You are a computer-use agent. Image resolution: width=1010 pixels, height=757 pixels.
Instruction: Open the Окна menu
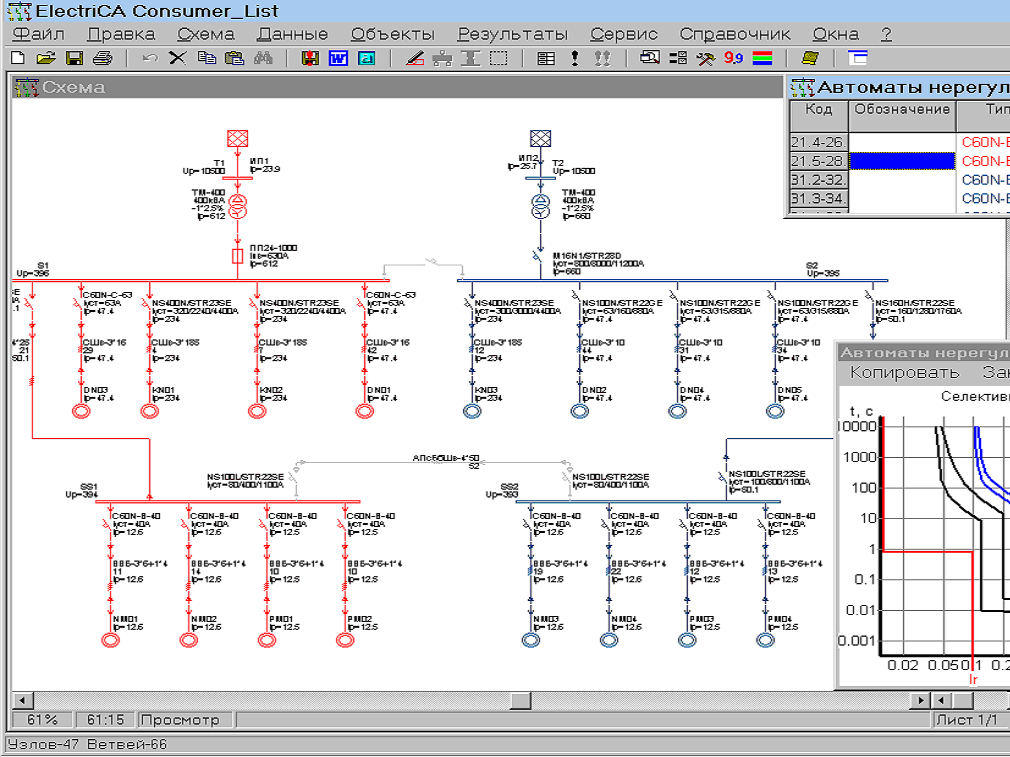[x=835, y=34]
